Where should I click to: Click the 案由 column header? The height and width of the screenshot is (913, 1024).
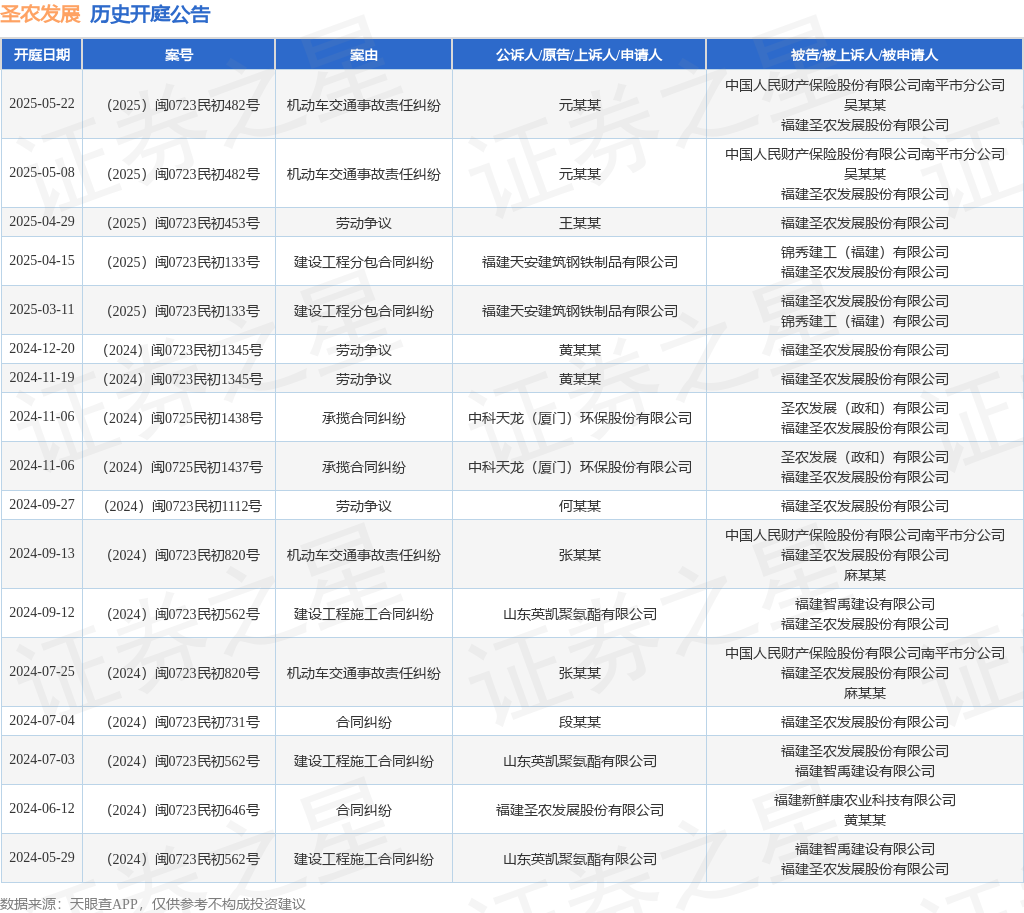click(x=364, y=55)
